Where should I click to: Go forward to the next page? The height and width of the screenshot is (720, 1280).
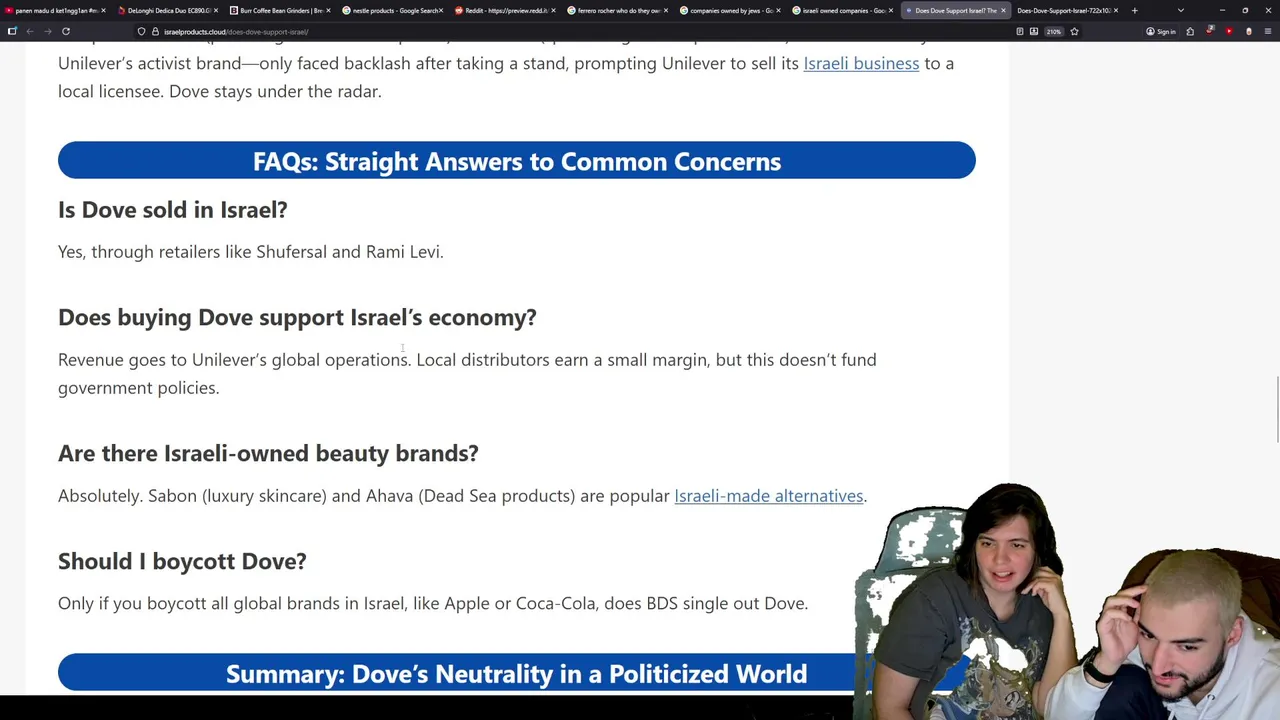point(47,31)
